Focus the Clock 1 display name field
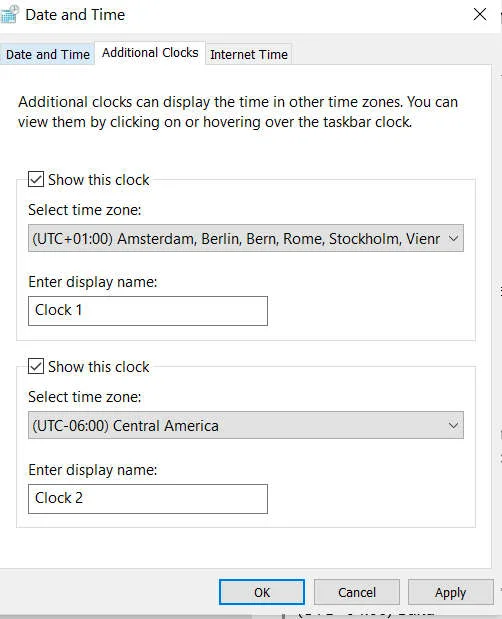 pyautogui.click(x=148, y=311)
